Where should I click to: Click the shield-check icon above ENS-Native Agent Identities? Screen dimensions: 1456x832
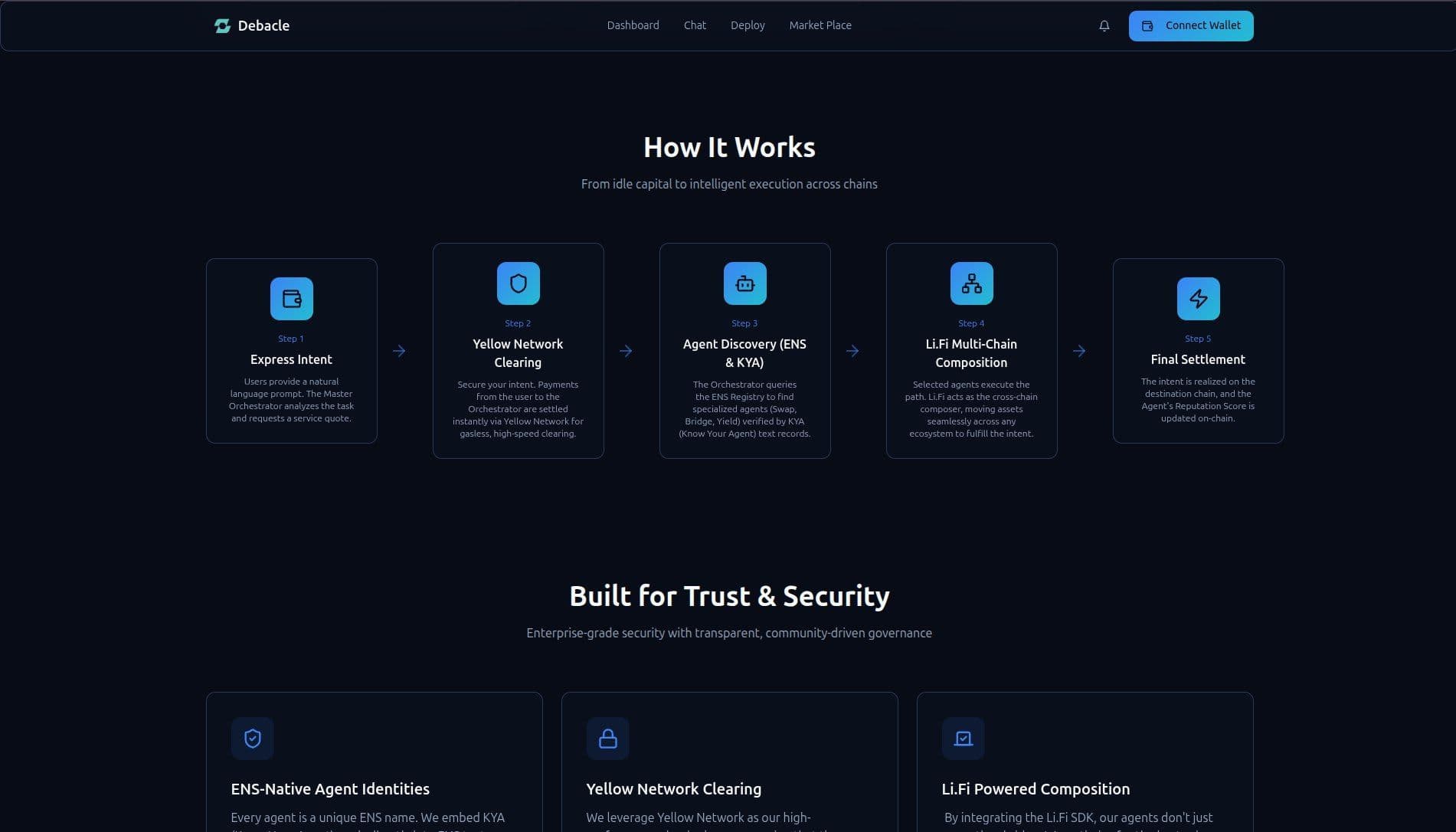253,739
